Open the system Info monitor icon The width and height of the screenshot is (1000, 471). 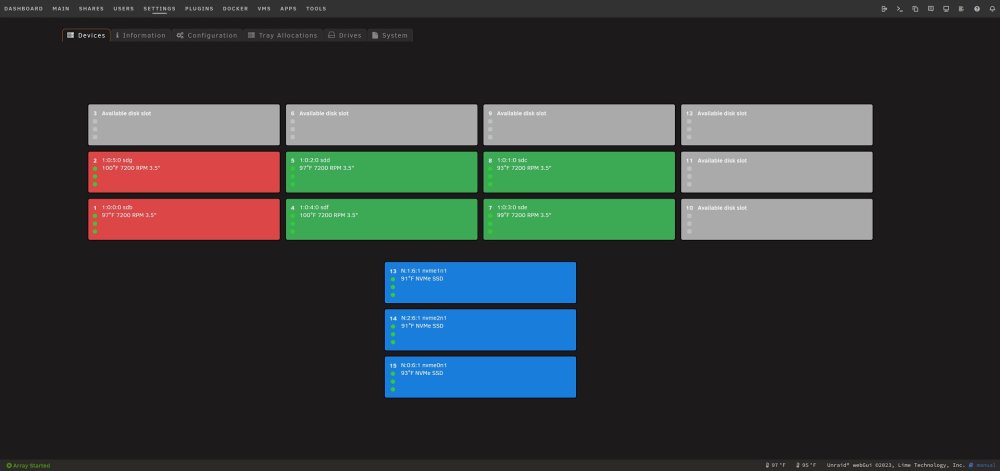(946, 9)
